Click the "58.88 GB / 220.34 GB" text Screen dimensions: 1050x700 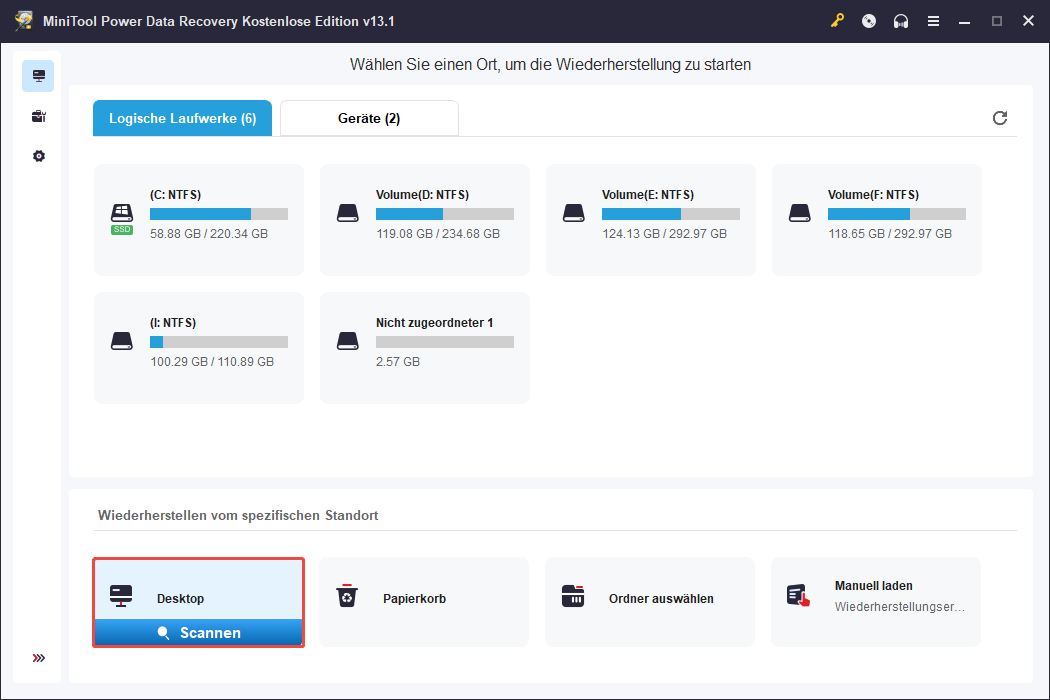(209, 234)
